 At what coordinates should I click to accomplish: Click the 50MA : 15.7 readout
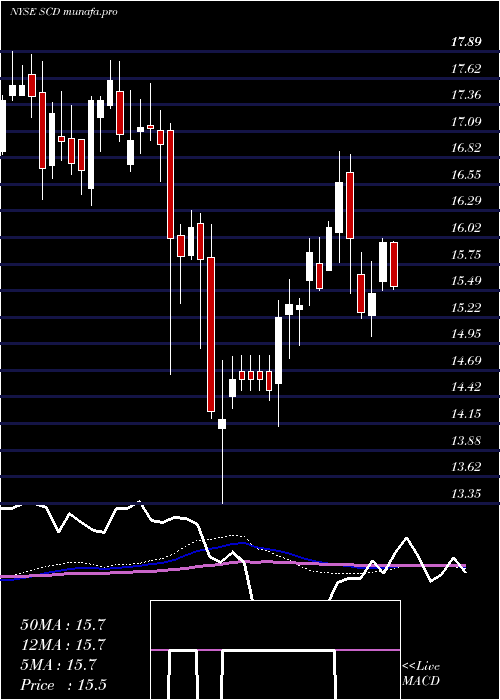click(x=63, y=624)
